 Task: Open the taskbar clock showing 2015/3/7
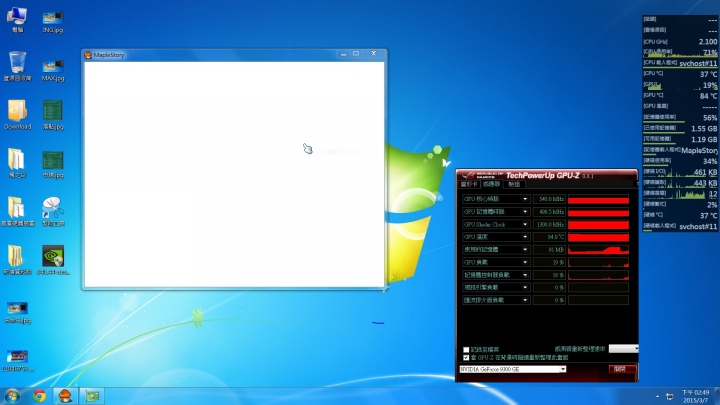[695, 396]
